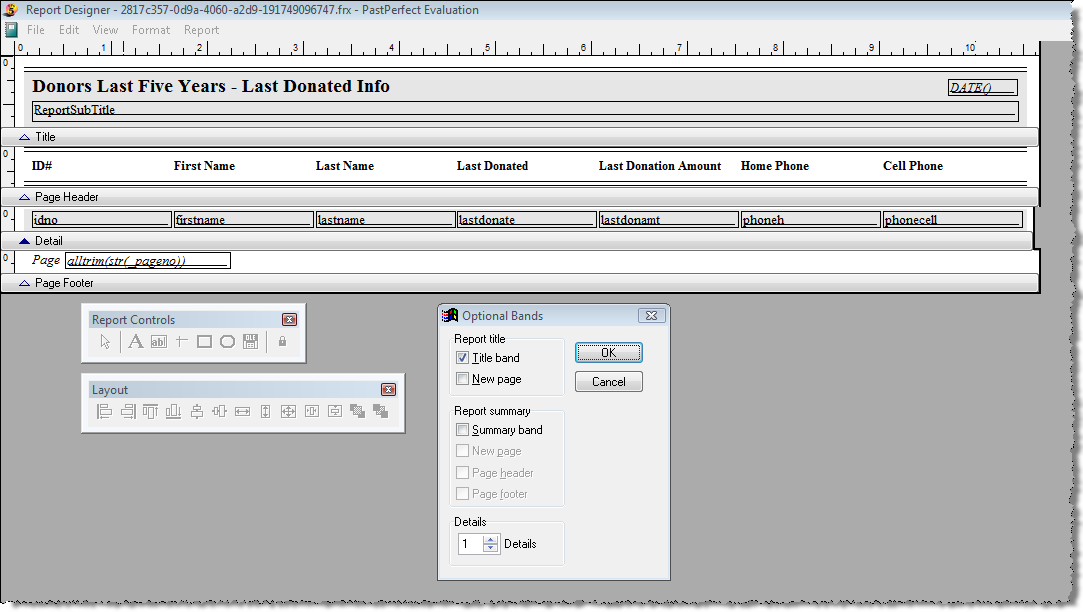Screen dimensions: 1083x612
Task: Toggle the Button Lock padlock icon
Action: 282,342
